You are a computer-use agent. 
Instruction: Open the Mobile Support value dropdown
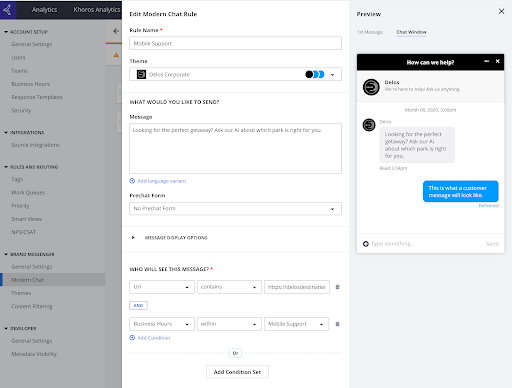coord(296,324)
